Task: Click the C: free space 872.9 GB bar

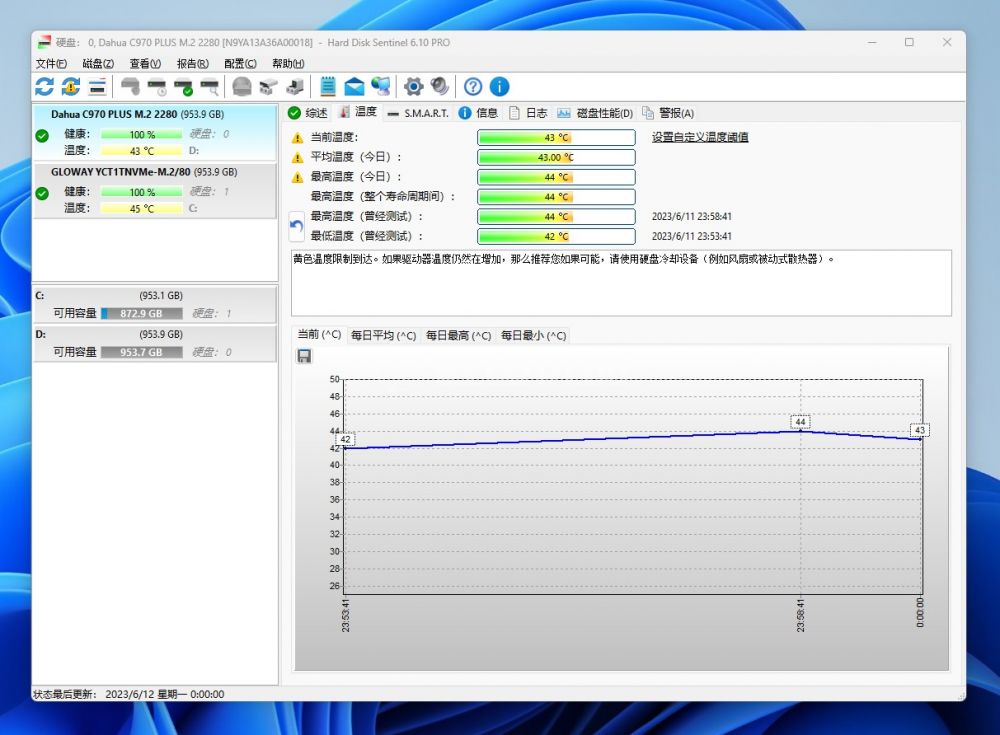Action: (142, 313)
